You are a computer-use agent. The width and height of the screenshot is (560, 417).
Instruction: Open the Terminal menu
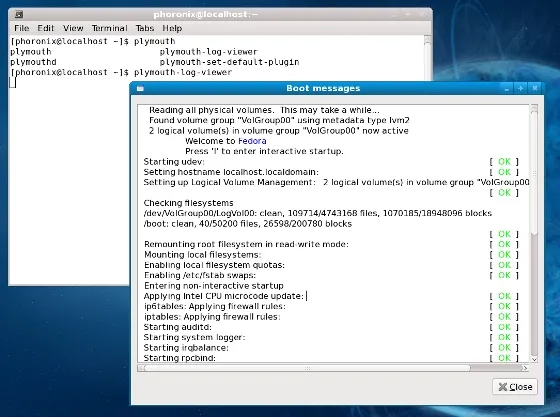point(109,28)
